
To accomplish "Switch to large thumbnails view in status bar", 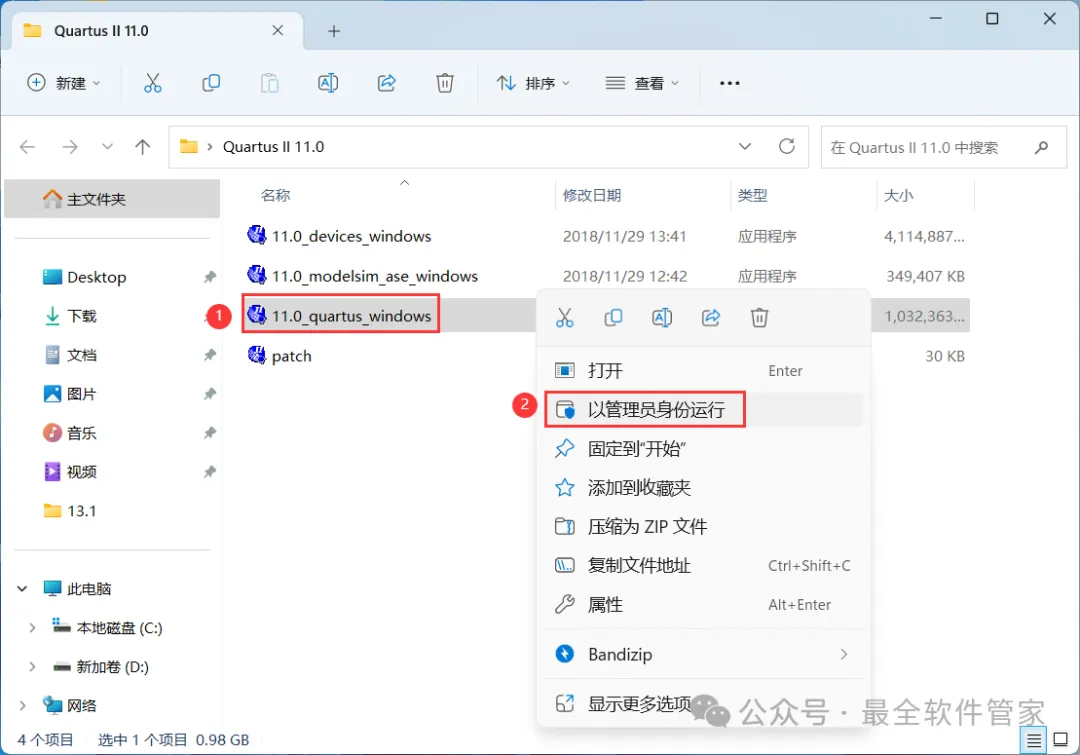I will (1061, 741).
